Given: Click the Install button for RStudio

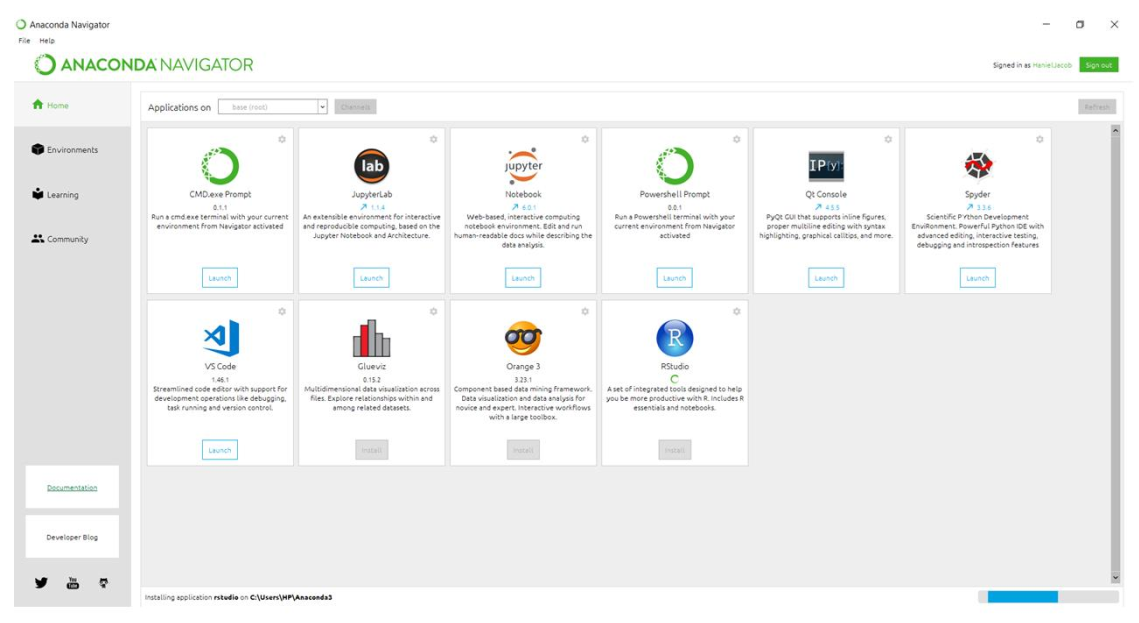Looking at the screenshot, I should [675, 450].
